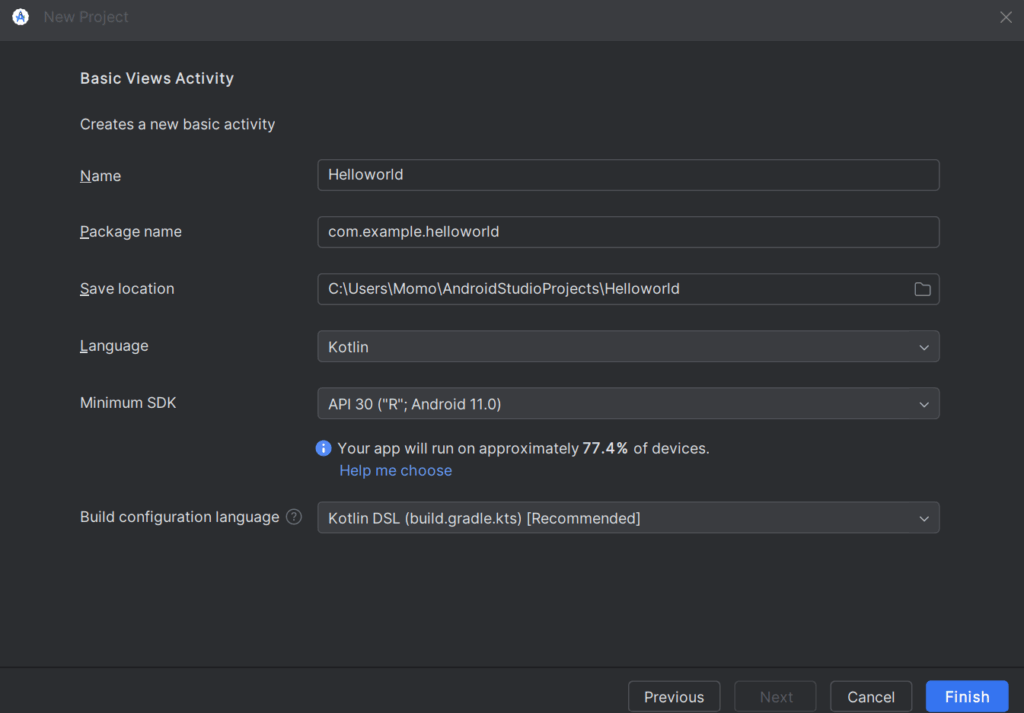Expand the Language dropdown showing Kotlin
Image resolution: width=1024 pixels, height=713 pixels.
(x=628, y=346)
